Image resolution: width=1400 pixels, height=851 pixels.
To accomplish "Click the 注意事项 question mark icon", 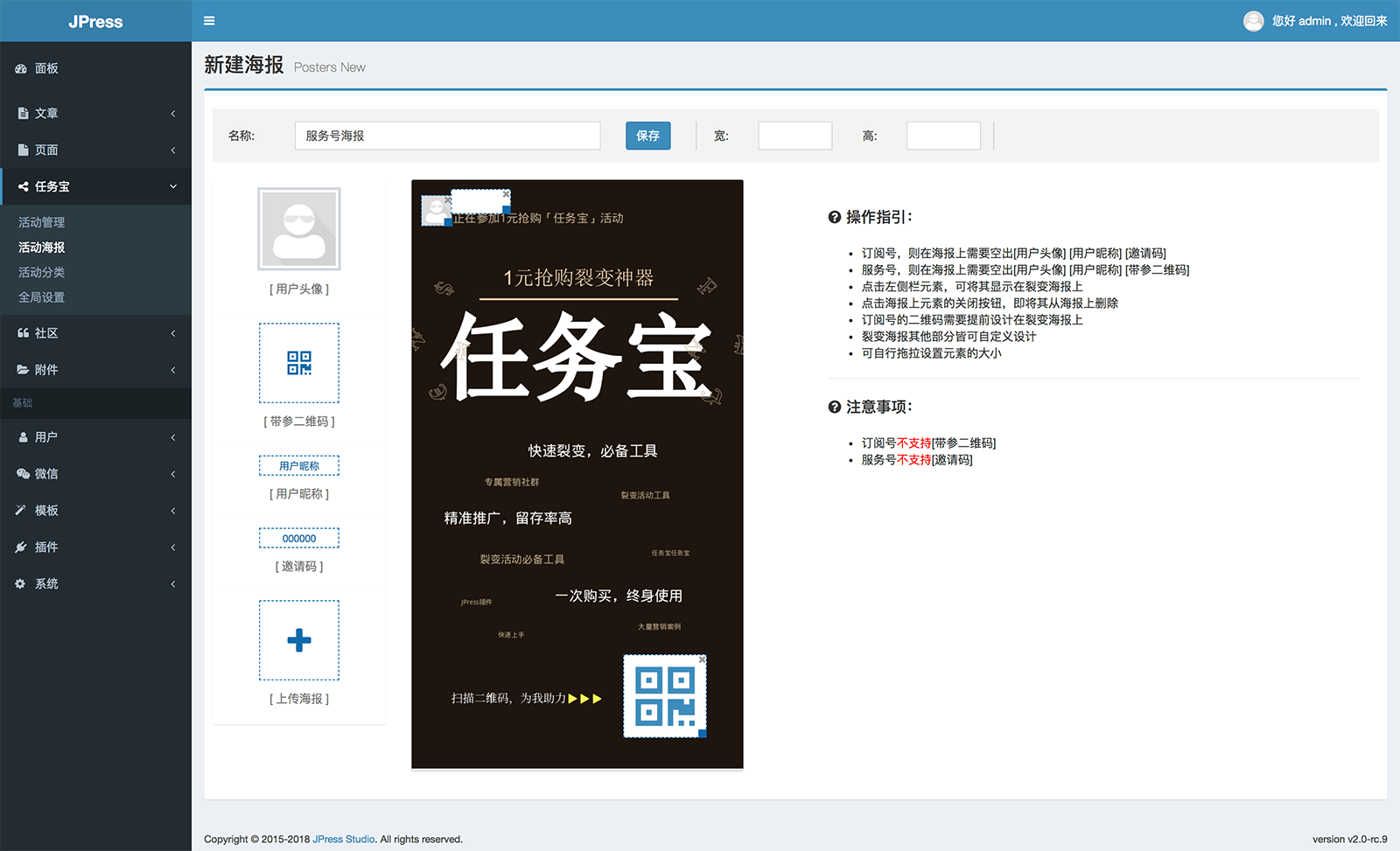I will [x=835, y=407].
